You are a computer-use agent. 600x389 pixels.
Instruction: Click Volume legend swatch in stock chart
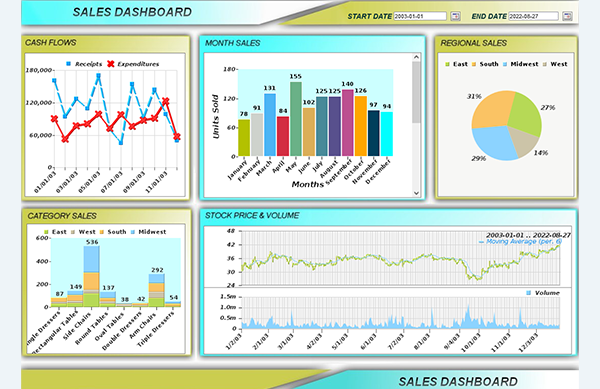528,293
